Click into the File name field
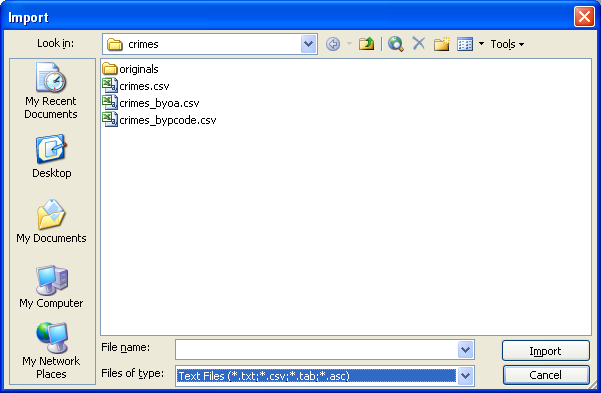The image size is (601, 393). point(317,350)
